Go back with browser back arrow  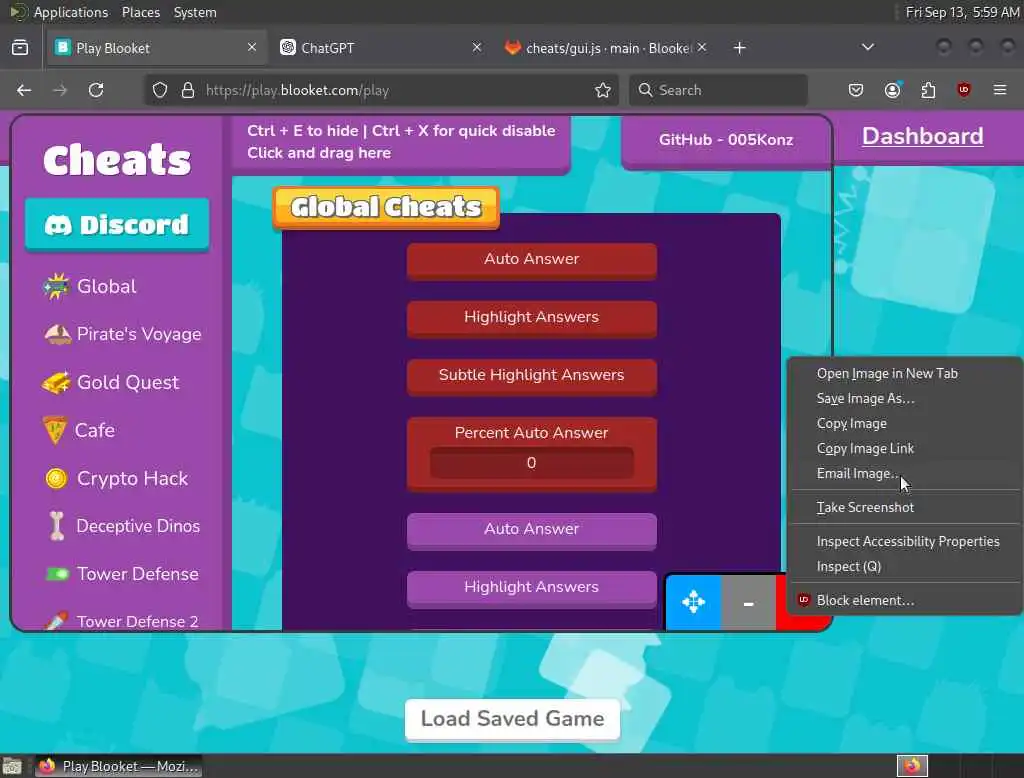click(24, 90)
